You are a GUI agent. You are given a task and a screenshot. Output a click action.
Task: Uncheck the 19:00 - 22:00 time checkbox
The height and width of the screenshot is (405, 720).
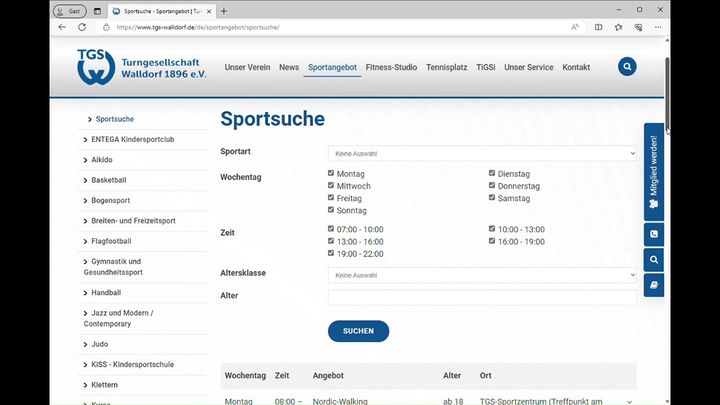click(x=332, y=254)
